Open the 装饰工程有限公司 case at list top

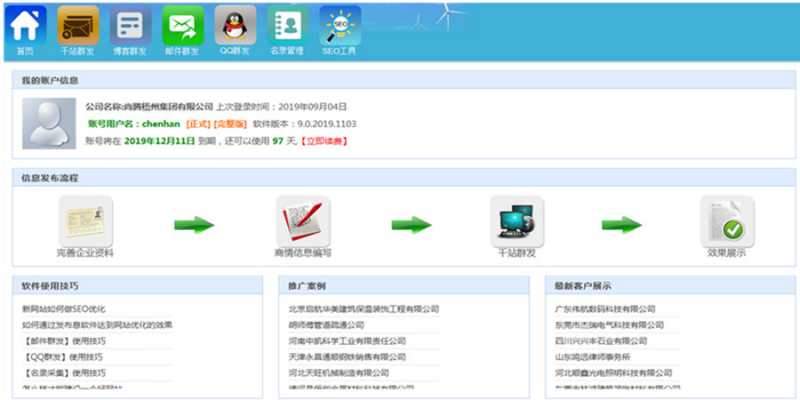pyautogui.click(x=364, y=309)
